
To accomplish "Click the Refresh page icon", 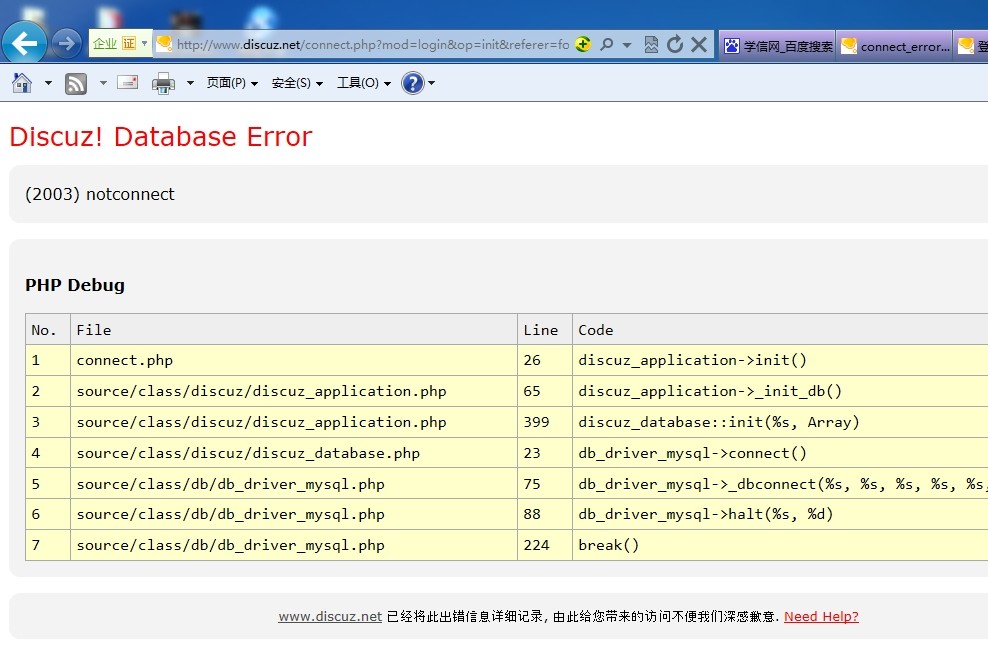I will (x=675, y=44).
